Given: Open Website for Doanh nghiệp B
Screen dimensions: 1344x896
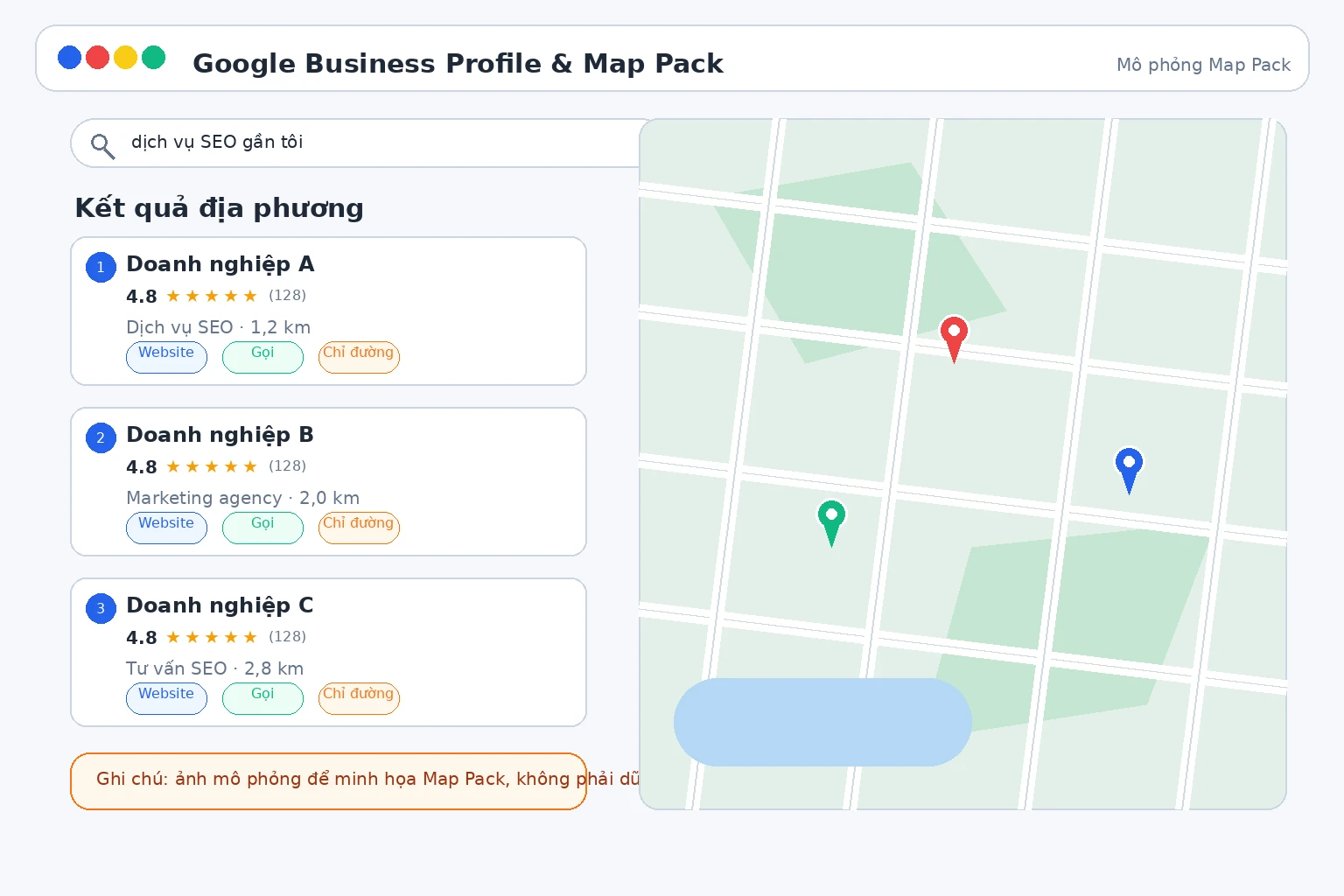Looking at the screenshot, I should 166,528.
